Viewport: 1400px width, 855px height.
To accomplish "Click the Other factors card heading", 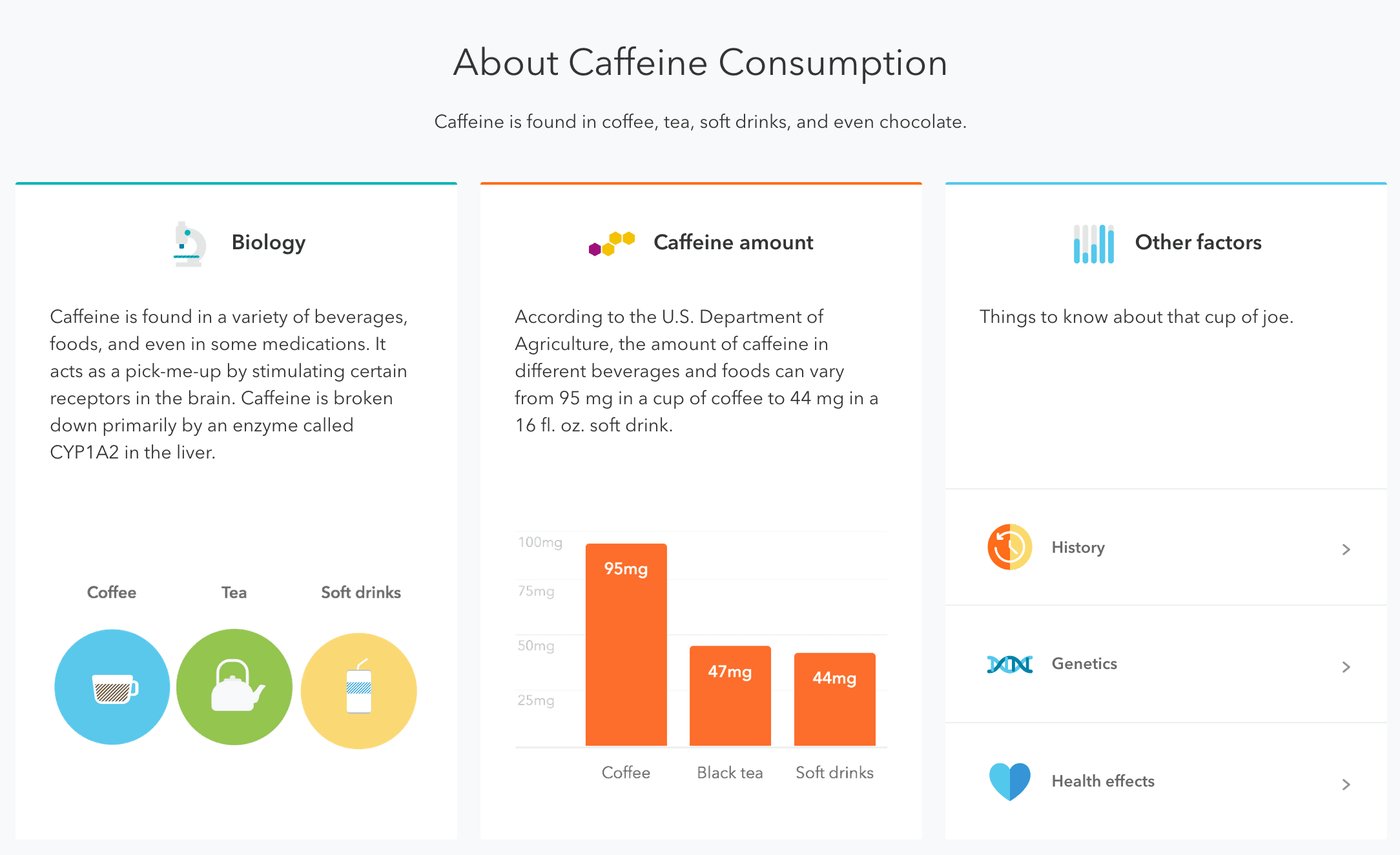I will (x=1199, y=242).
